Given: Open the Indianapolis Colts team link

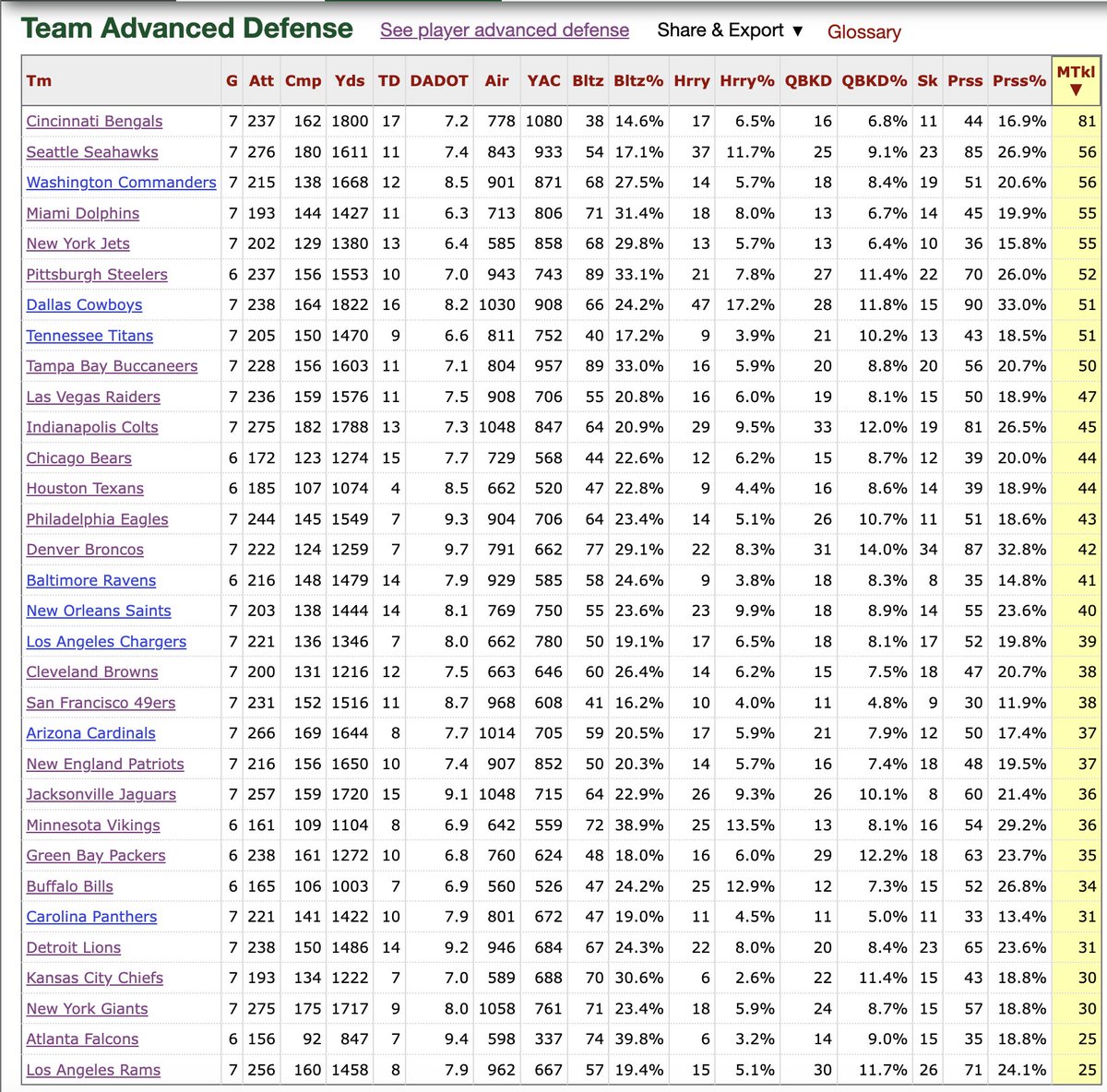Looking at the screenshot, I should coord(92,427).
